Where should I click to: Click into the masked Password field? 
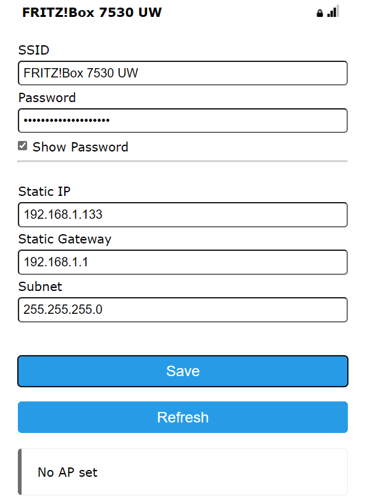pyautogui.click(x=183, y=120)
